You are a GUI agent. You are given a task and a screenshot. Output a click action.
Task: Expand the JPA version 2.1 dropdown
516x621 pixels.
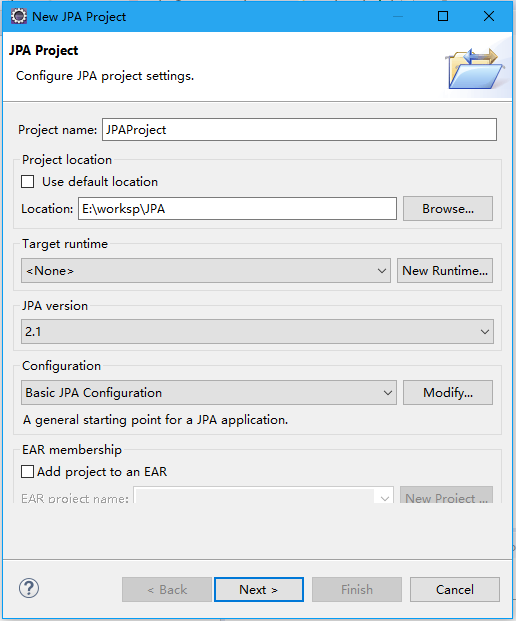point(257,331)
